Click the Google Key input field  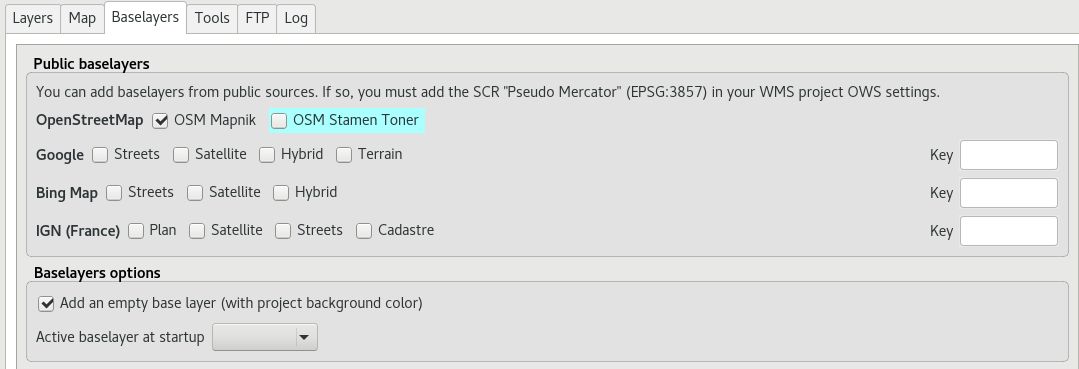[1009, 155]
